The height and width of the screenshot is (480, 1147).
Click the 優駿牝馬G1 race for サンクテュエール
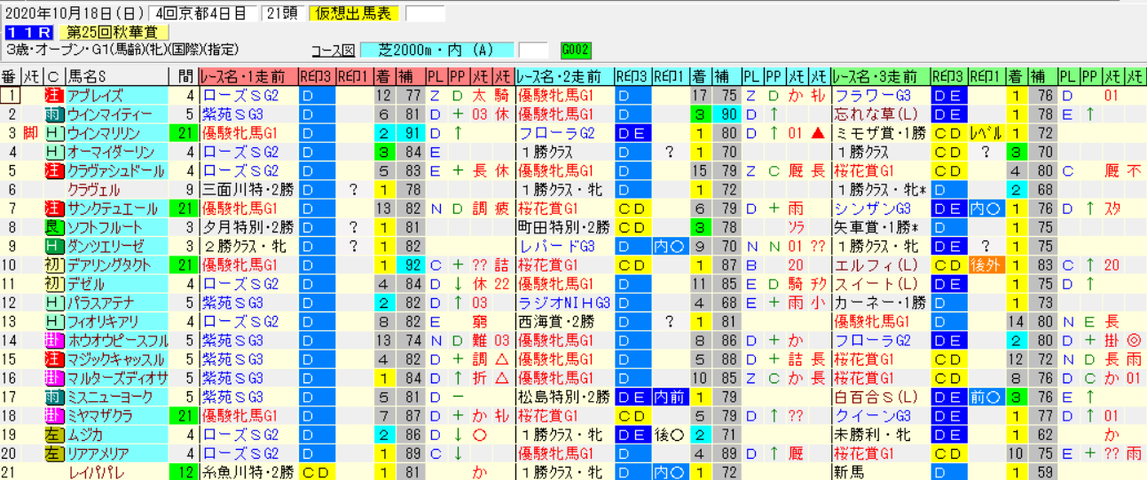[x=249, y=208]
